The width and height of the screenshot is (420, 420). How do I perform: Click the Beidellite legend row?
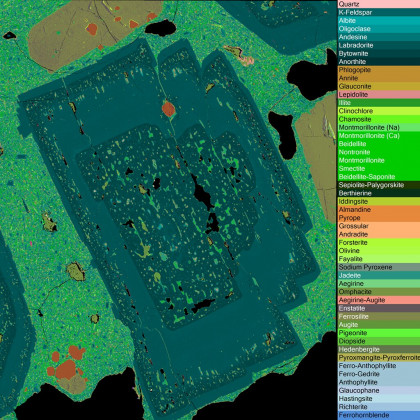pos(379,144)
